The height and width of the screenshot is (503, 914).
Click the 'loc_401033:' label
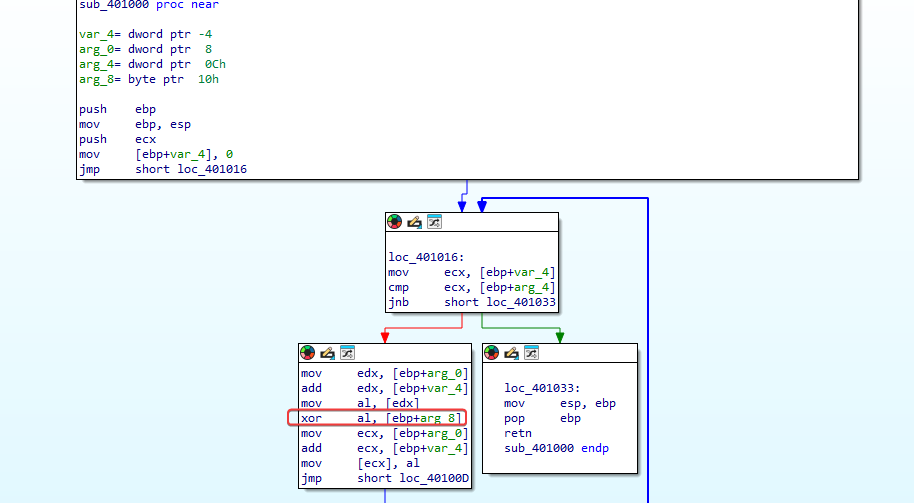point(542,388)
